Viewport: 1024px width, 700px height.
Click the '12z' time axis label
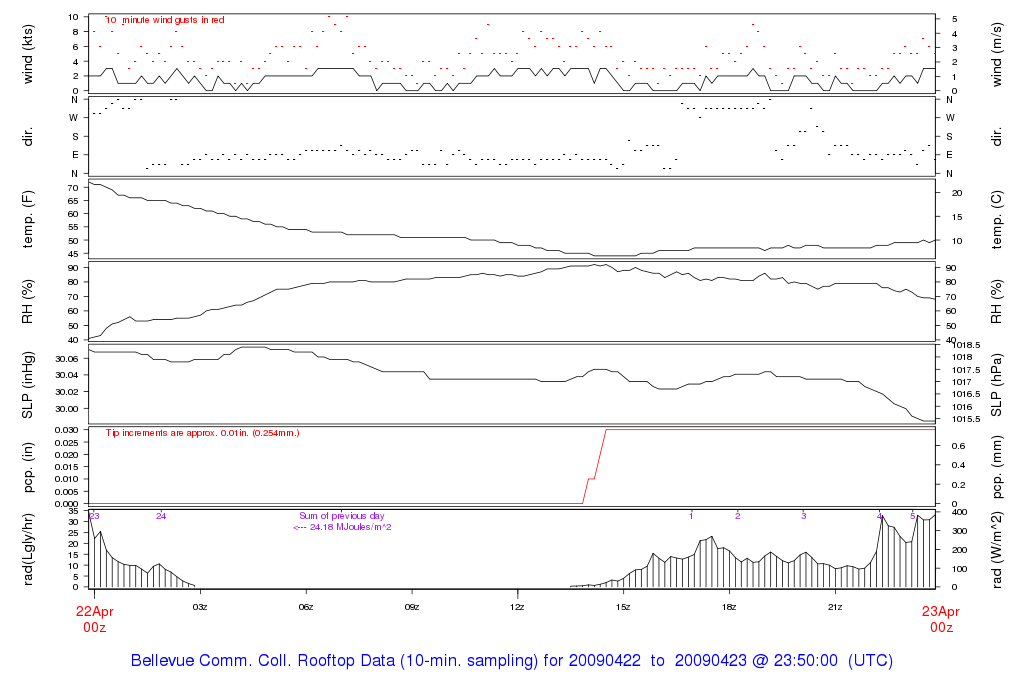517,607
